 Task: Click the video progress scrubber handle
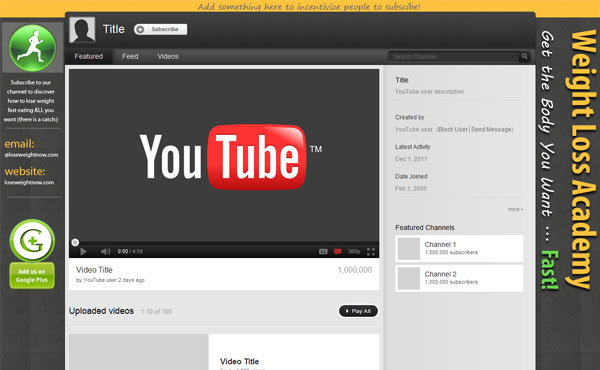pyautogui.click(x=75, y=242)
